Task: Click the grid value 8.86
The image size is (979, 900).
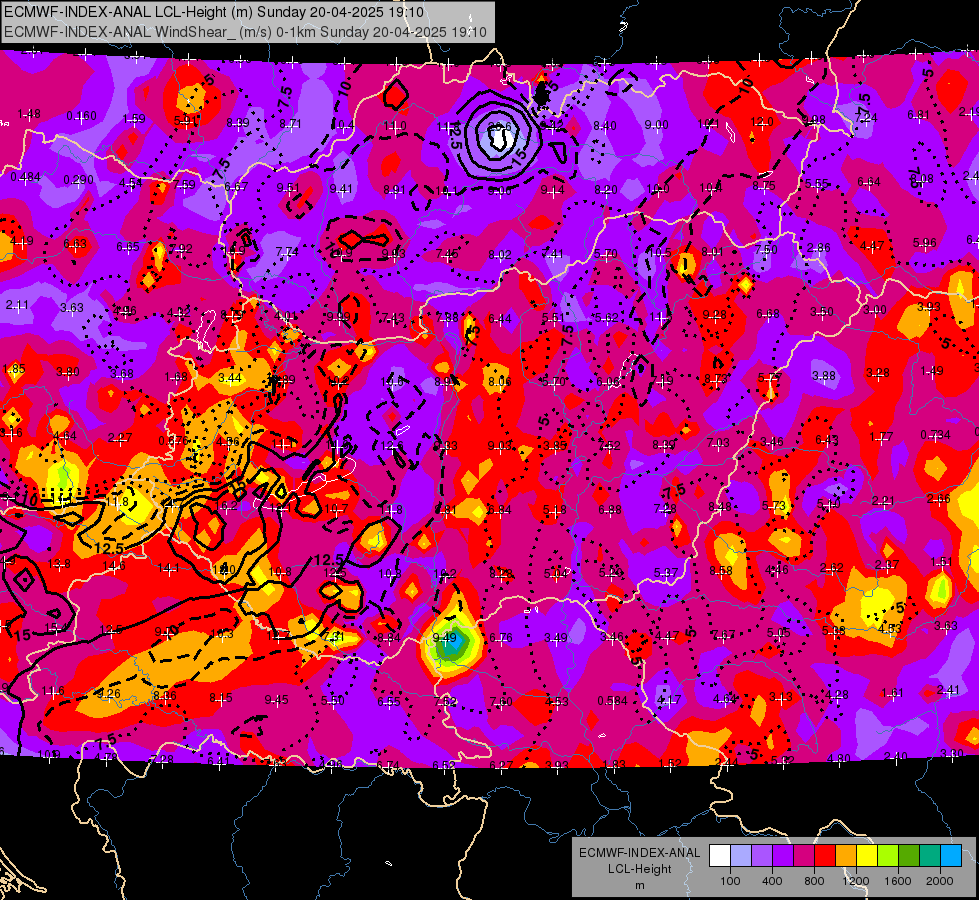Action: point(165,696)
